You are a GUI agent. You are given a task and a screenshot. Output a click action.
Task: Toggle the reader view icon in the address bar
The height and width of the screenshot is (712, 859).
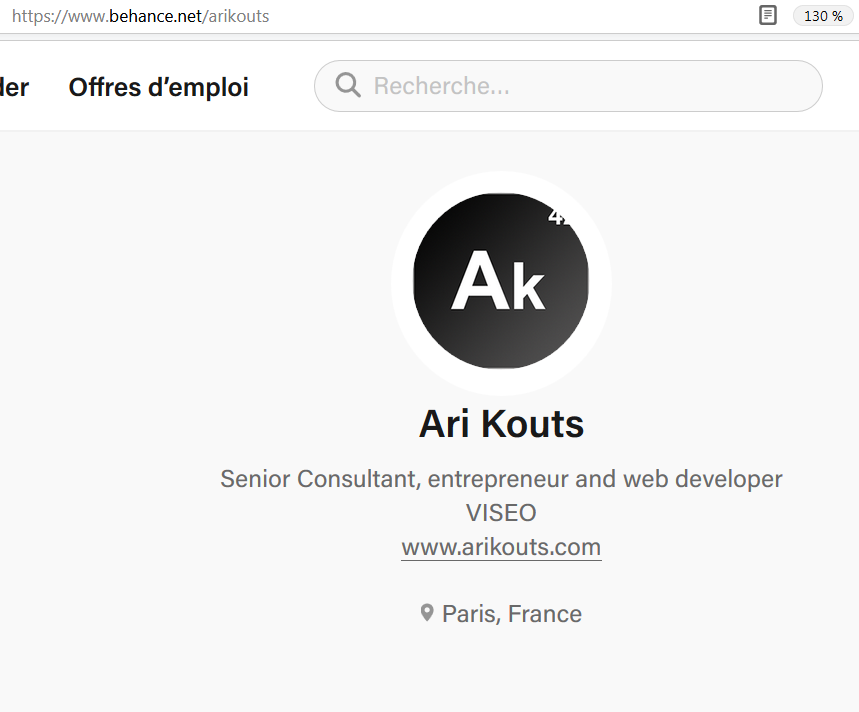click(x=768, y=15)
